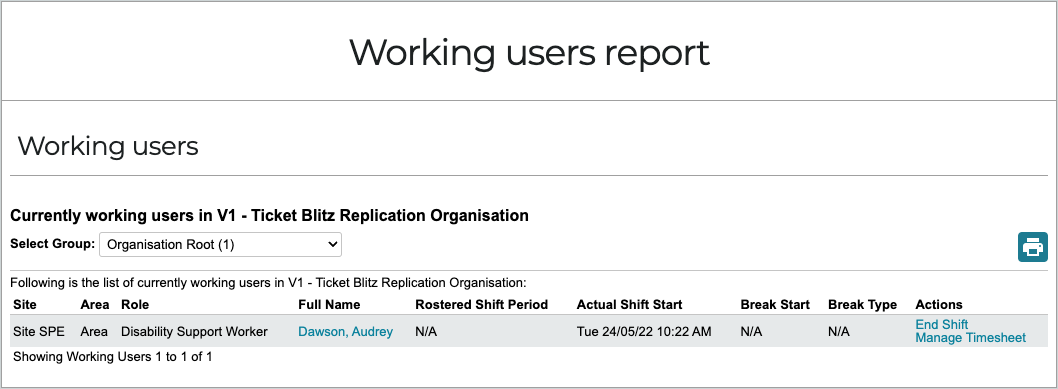The width and height of the screenshot is (1058, 389).
Task: Click the Showing Working Users 1 to 1 text
Action: point(113,357)
